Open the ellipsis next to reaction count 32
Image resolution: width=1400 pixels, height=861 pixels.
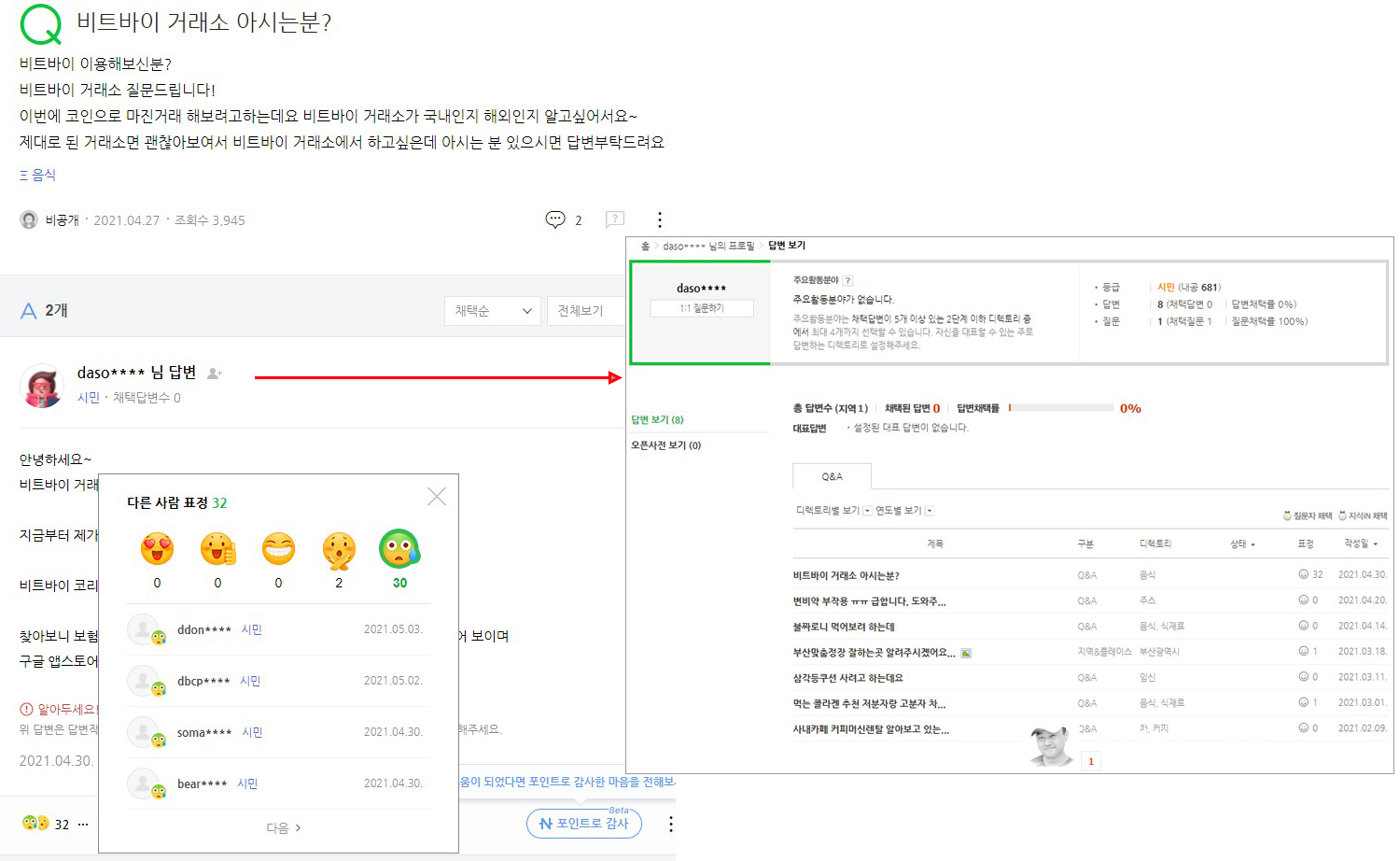pyautogui.click(x=83, y=825)
